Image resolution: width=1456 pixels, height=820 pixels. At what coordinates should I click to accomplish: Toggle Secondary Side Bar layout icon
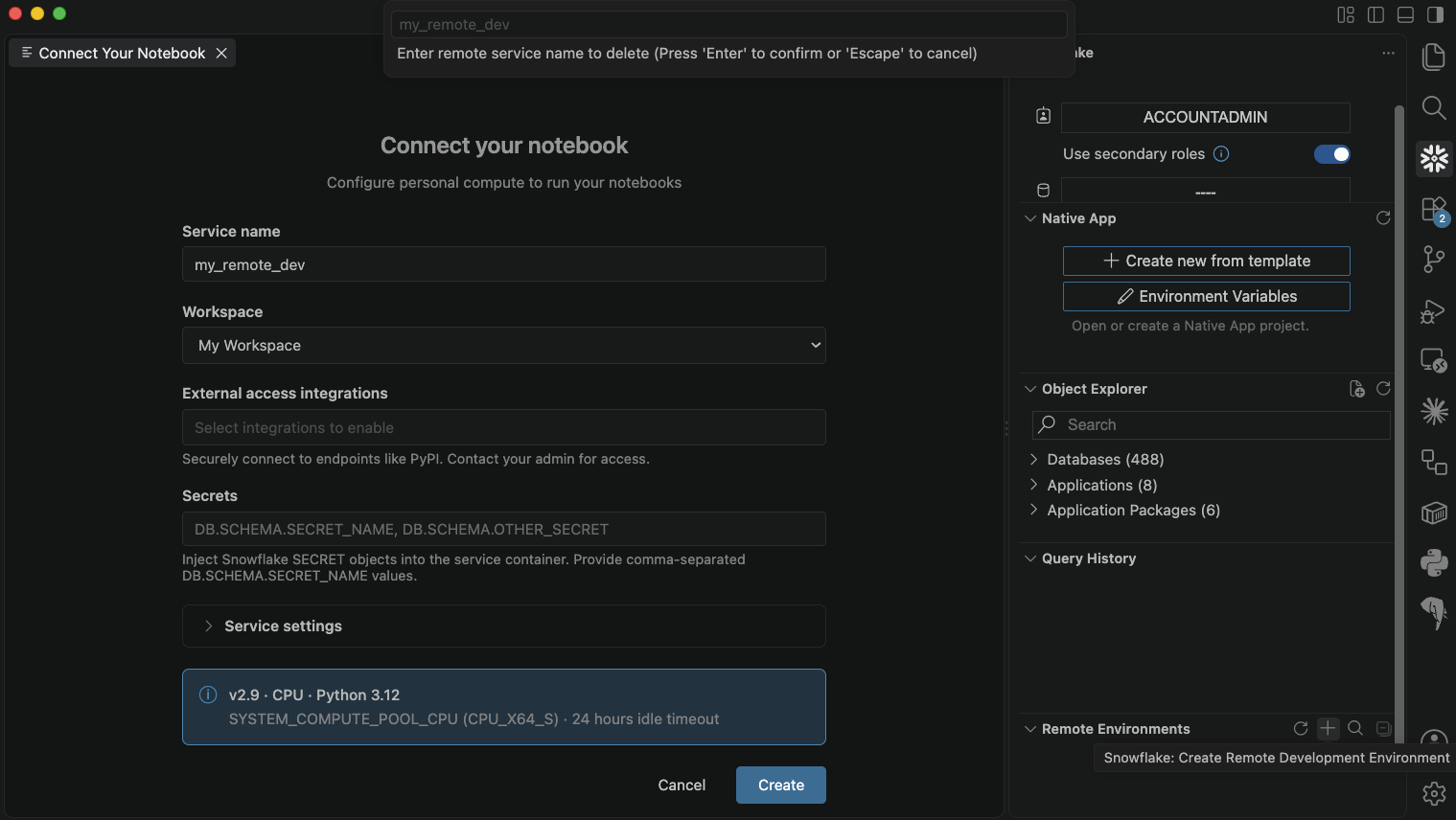click(1435, 14)
